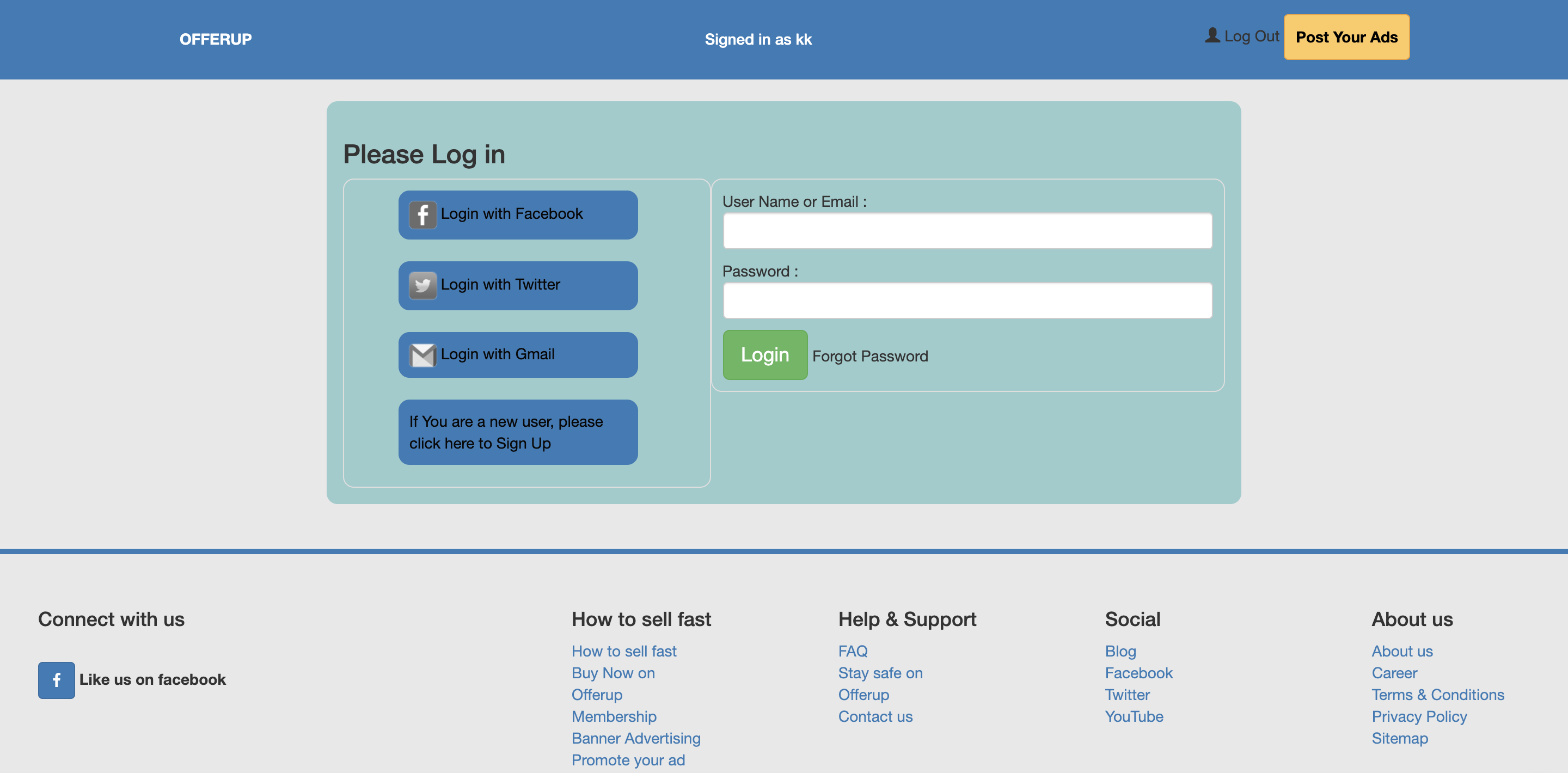Click the Facebook icon in login button
This screenshot has width=1568, height=773.
point(422,215)
